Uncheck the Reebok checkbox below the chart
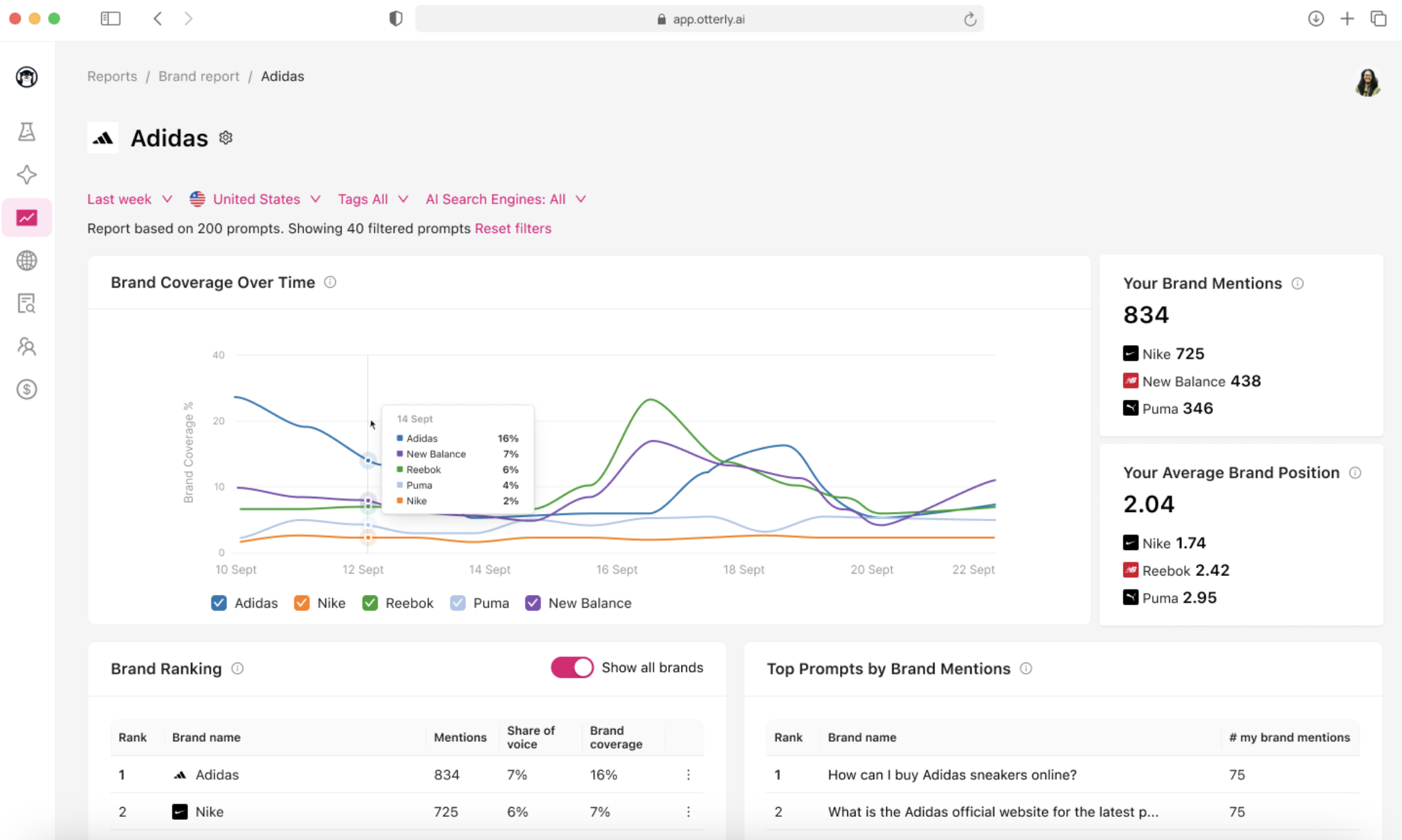This screenshot has width=1402, height=840. click(x=370, y=603)
